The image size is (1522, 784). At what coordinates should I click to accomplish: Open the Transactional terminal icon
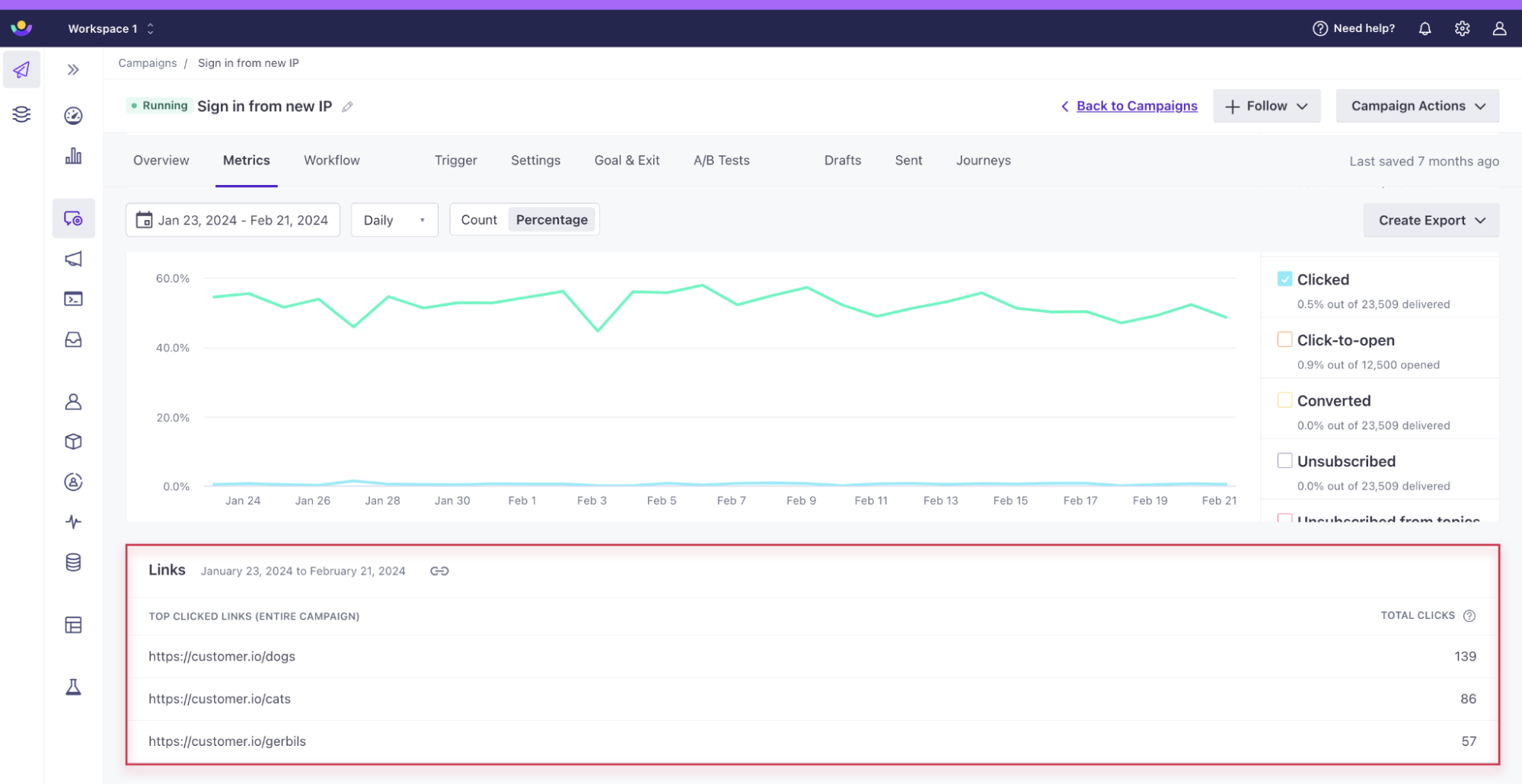click(73, 299)
